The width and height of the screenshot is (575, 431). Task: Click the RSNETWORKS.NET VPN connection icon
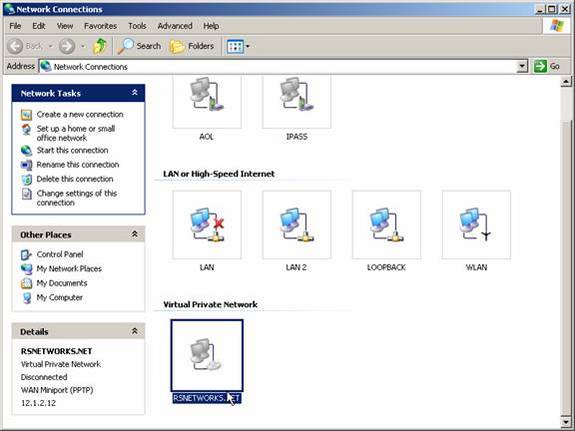207,355
